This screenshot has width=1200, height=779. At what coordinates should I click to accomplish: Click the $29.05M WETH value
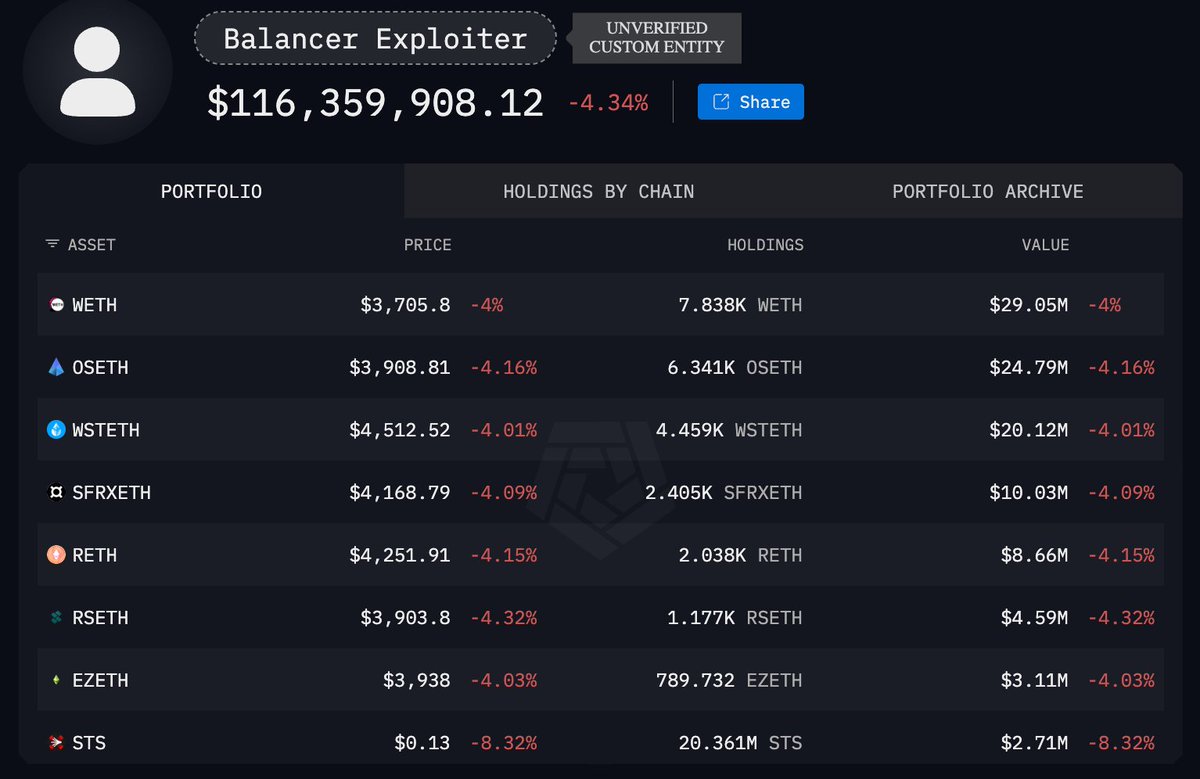(x=1029, y=305)
